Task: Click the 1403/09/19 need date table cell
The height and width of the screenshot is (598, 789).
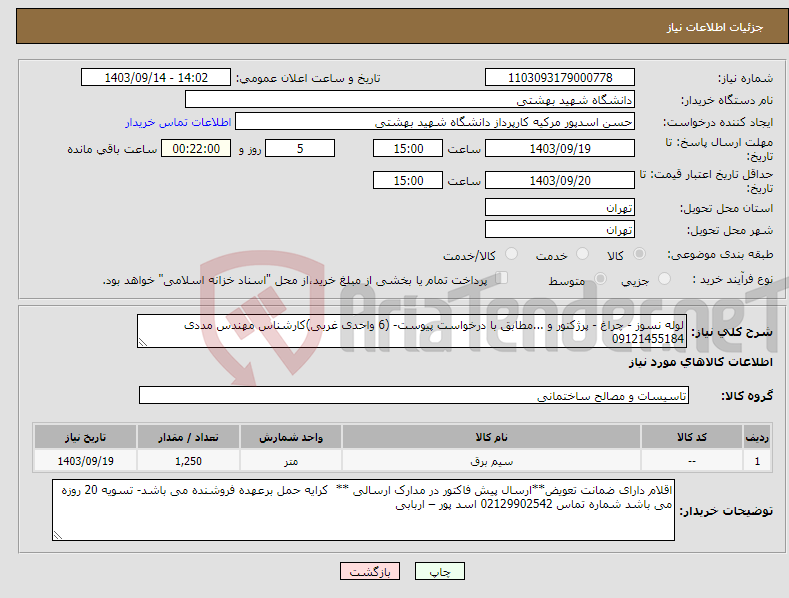Action: [x=86, y=461]
